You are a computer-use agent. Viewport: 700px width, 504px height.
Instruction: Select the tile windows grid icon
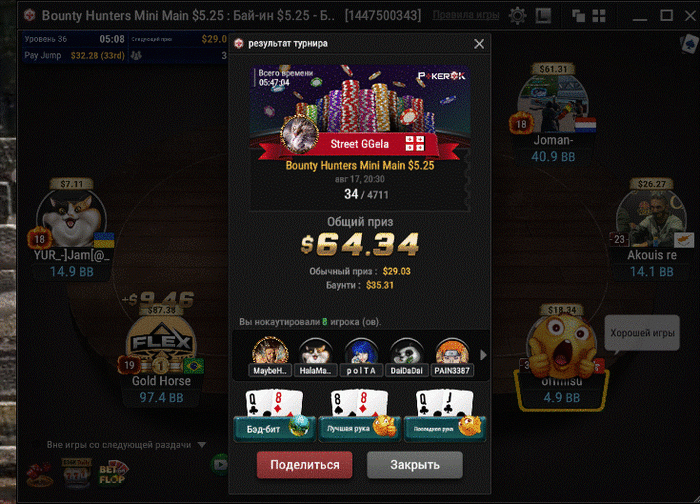[x=599, y=16]
